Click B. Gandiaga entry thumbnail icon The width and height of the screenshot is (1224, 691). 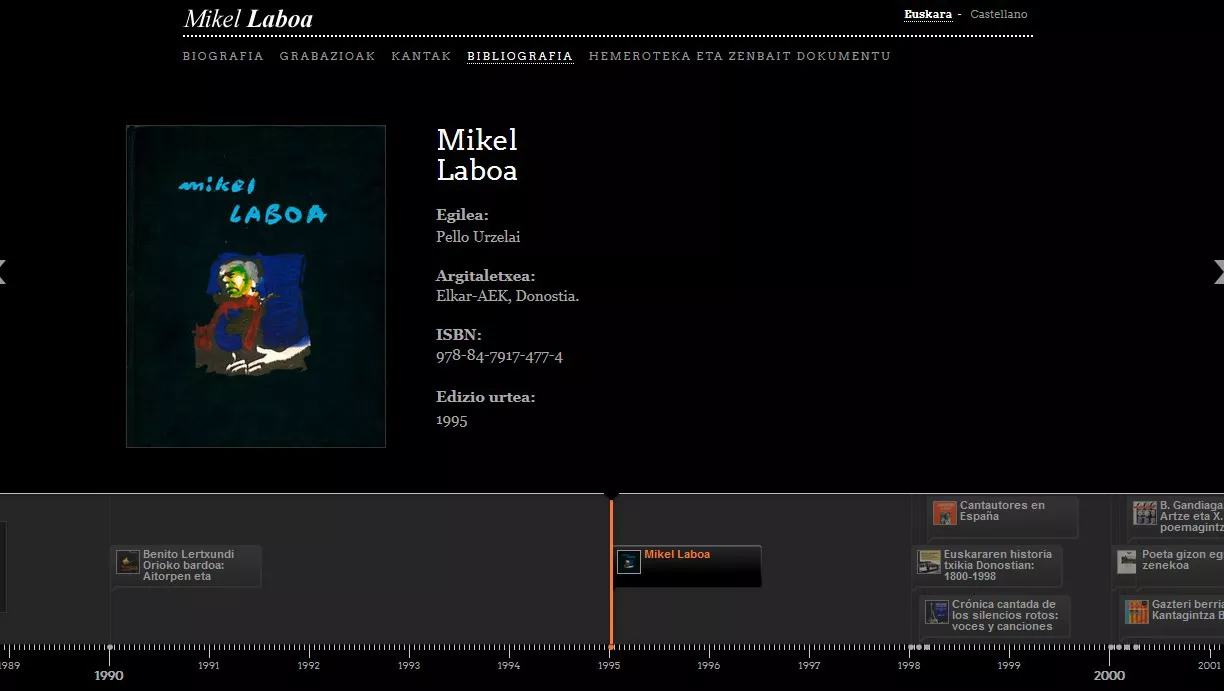[1145, 513]
